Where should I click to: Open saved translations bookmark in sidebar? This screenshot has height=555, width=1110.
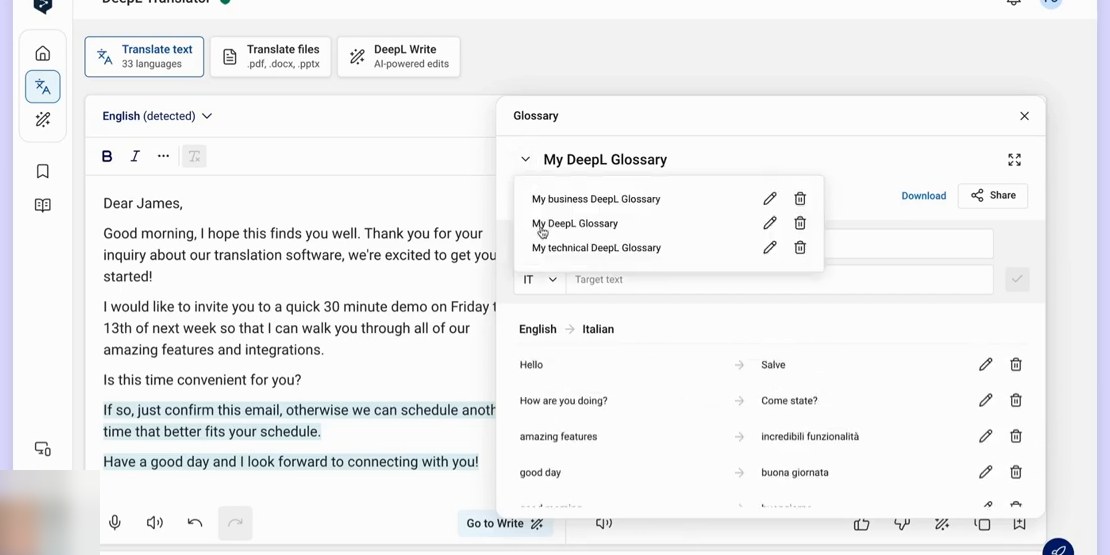coord(42,171)
